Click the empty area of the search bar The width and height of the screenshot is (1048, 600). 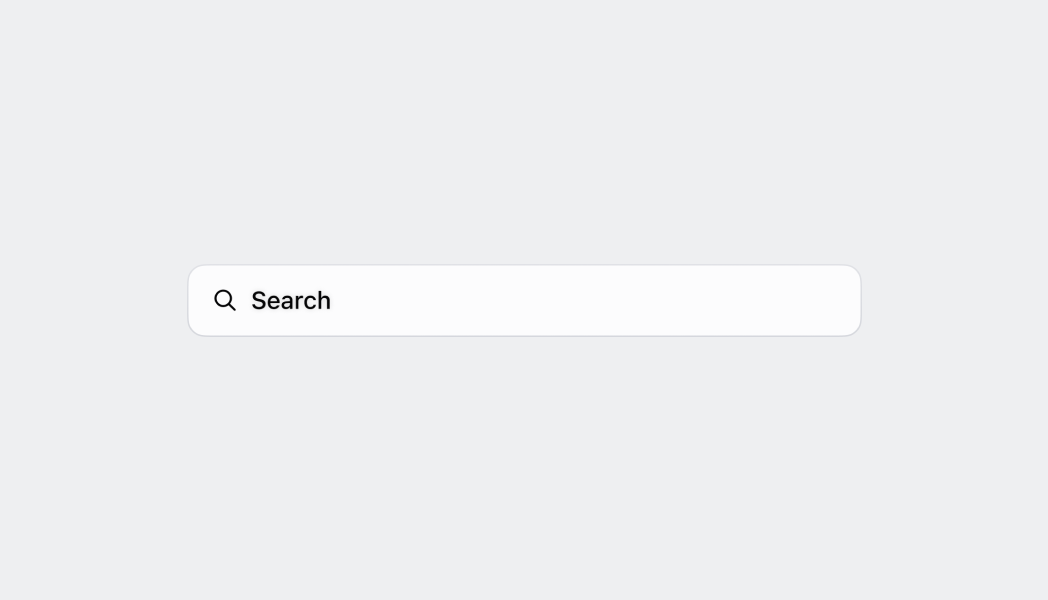[x=600, y=300]
